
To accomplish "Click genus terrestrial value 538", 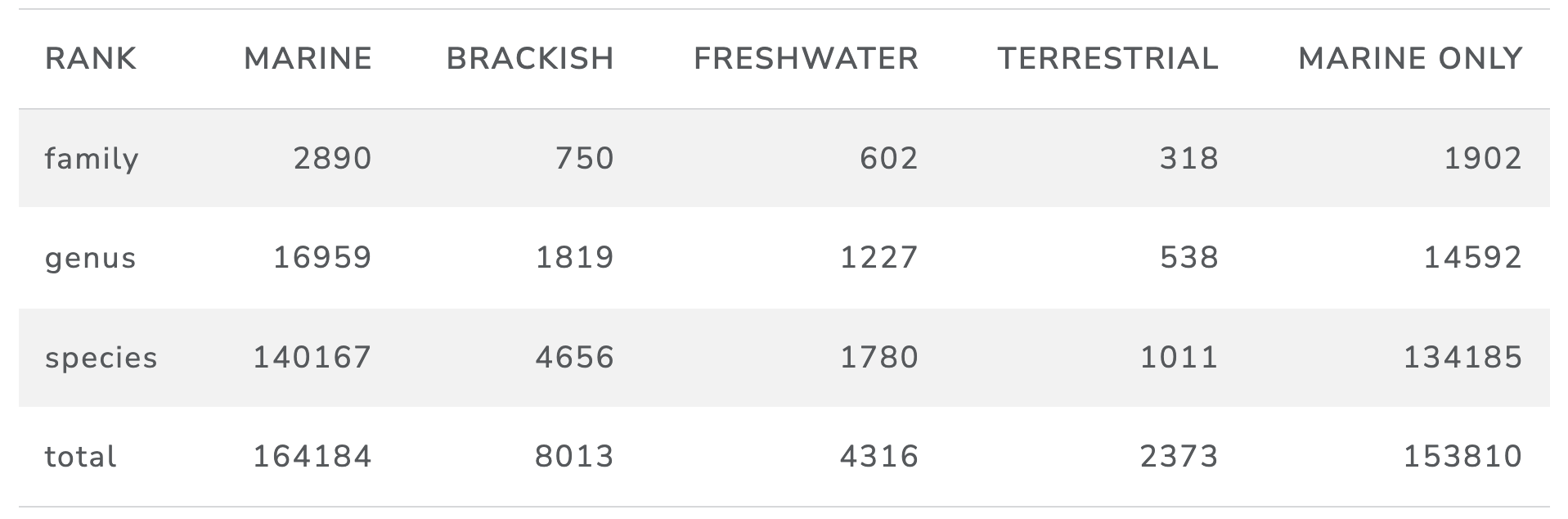I will [x=1189, y=258].
